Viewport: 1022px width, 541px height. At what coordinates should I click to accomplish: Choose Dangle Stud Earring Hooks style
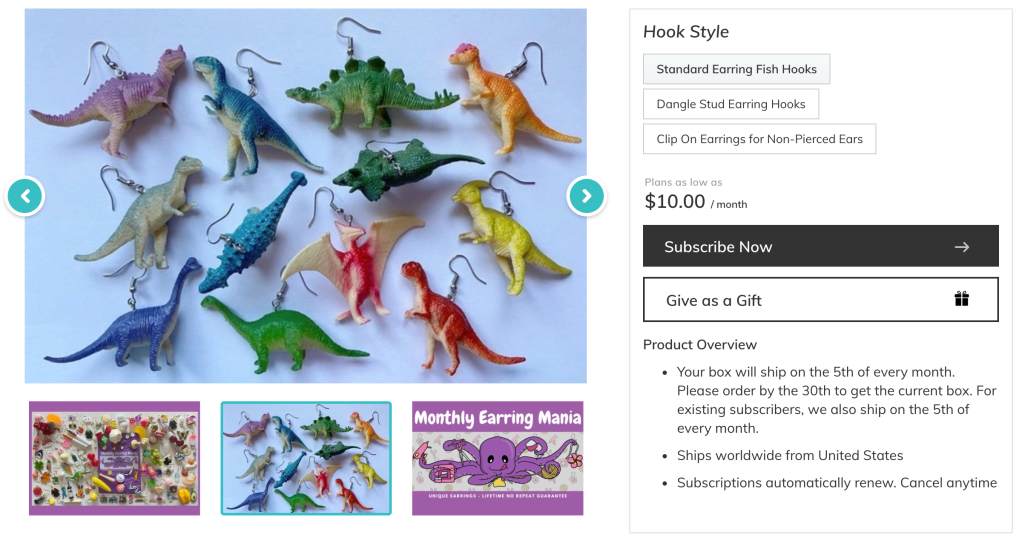[730, 104]
